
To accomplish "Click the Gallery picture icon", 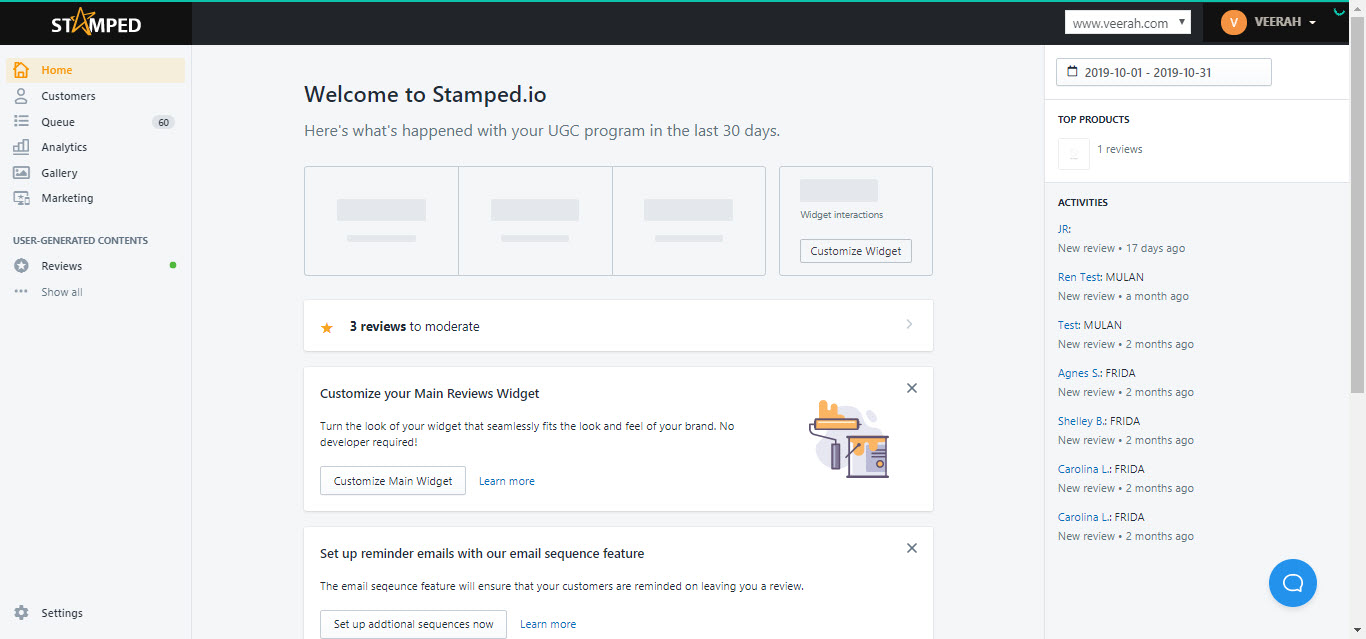I will click(21, 173).
